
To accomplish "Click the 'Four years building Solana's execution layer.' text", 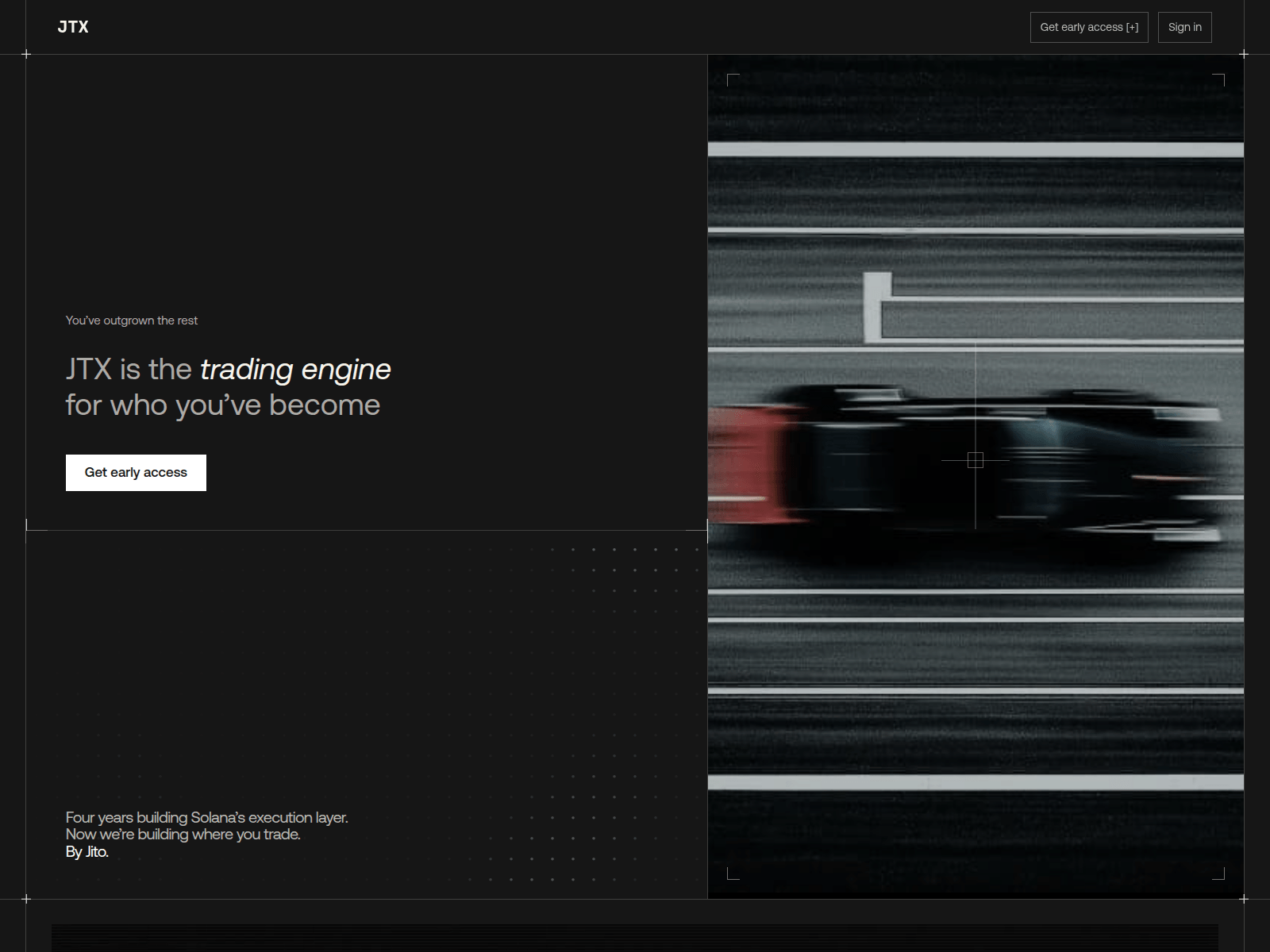I will [x=206, y=817].
